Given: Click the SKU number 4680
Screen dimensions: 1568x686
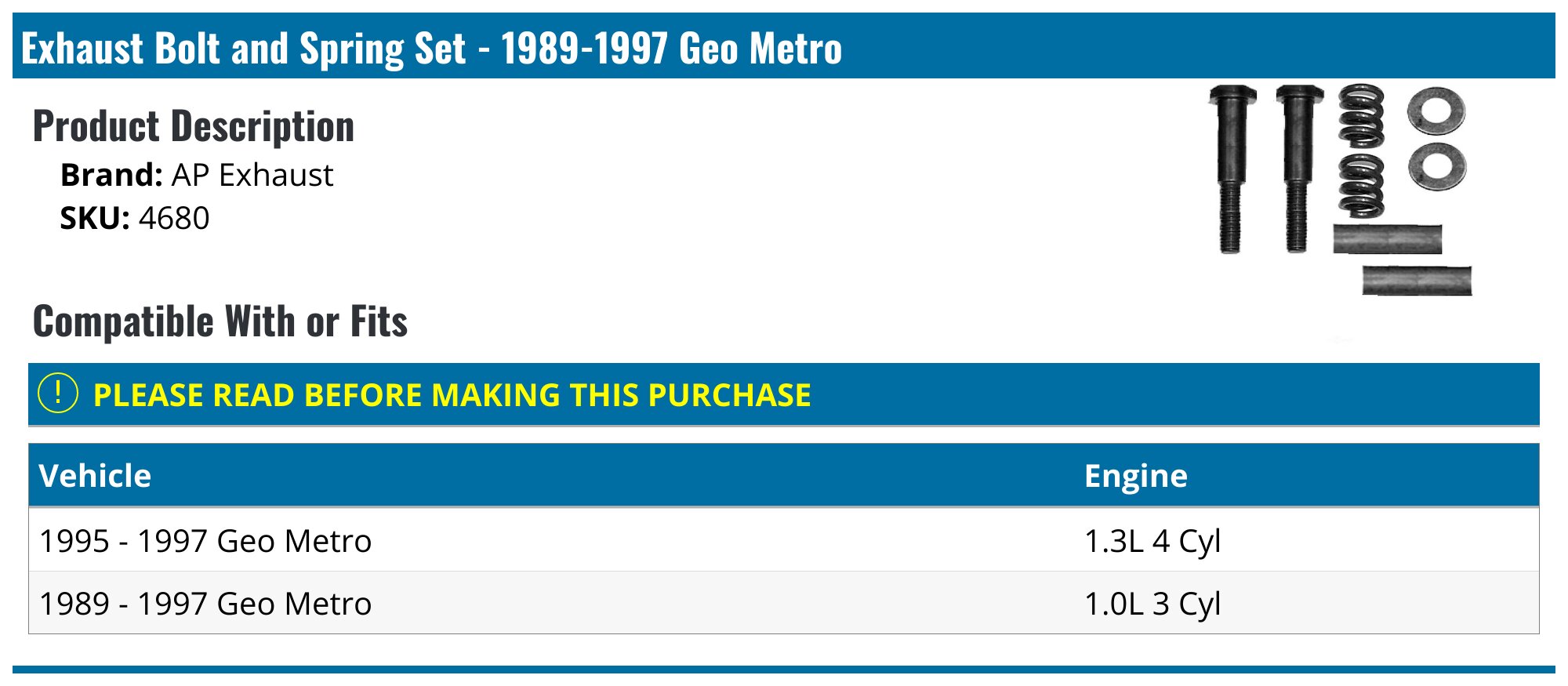Looking at the screenshot, I should click(174, 219).
